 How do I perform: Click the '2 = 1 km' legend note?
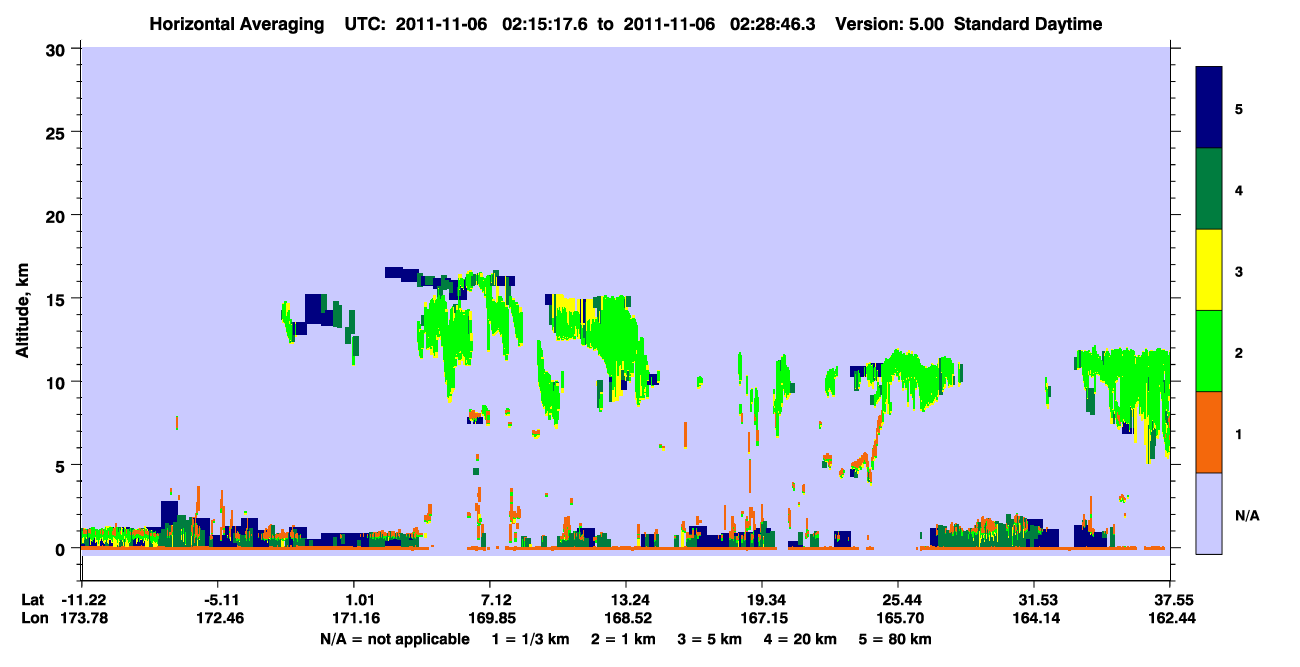pos(624,638)
